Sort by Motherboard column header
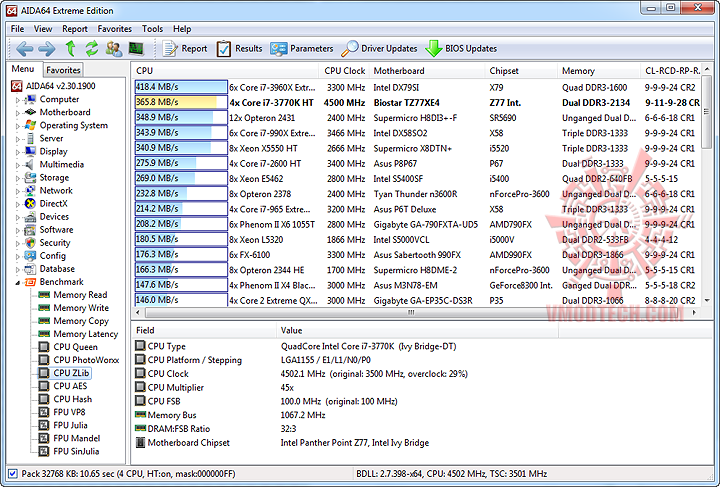The width and height of the screenshot is (720, 487). pos(427,71)
